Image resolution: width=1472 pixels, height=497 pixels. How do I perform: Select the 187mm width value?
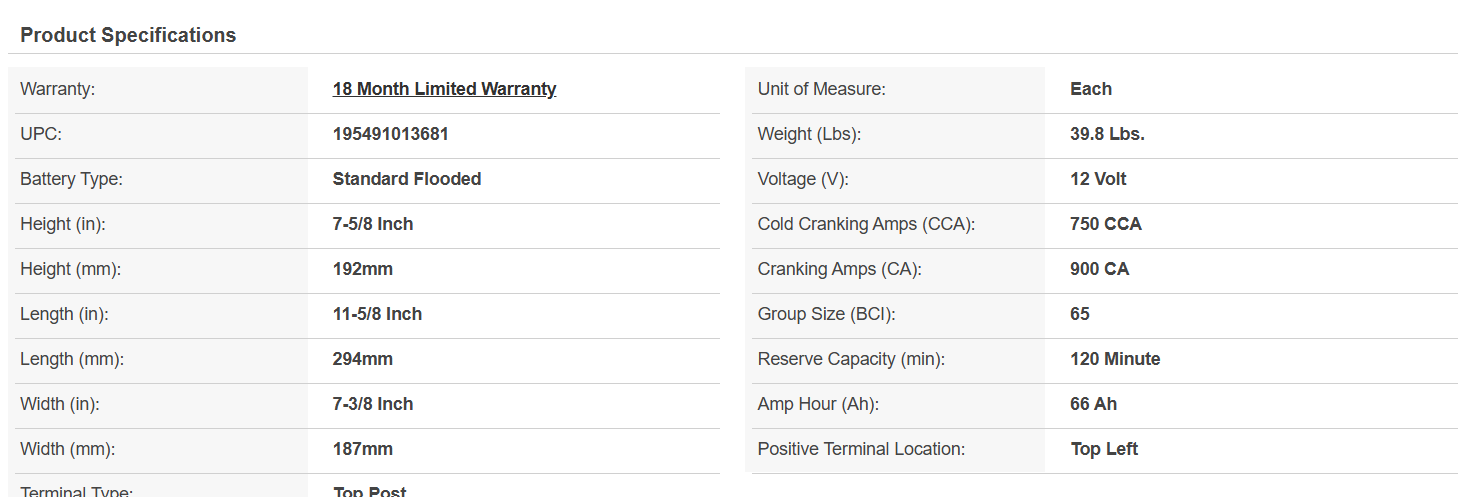[x=363, y=449]
